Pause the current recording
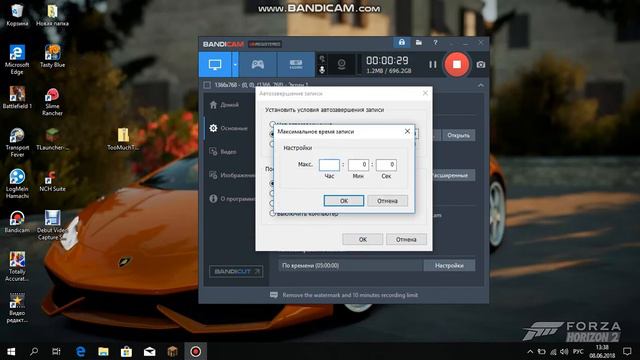The height and width of the screenshot is (360, 640). click(433, 64)
